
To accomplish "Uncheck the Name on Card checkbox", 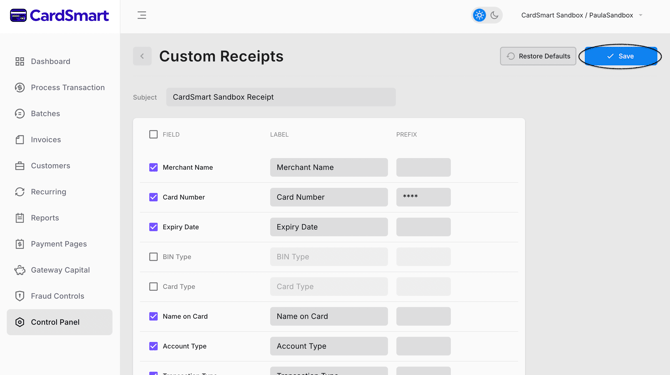I will point(153,316).
